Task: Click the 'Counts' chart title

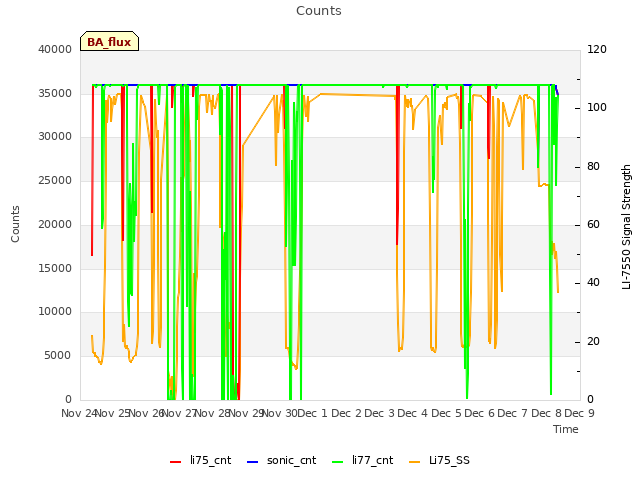Action: point(319,11)
